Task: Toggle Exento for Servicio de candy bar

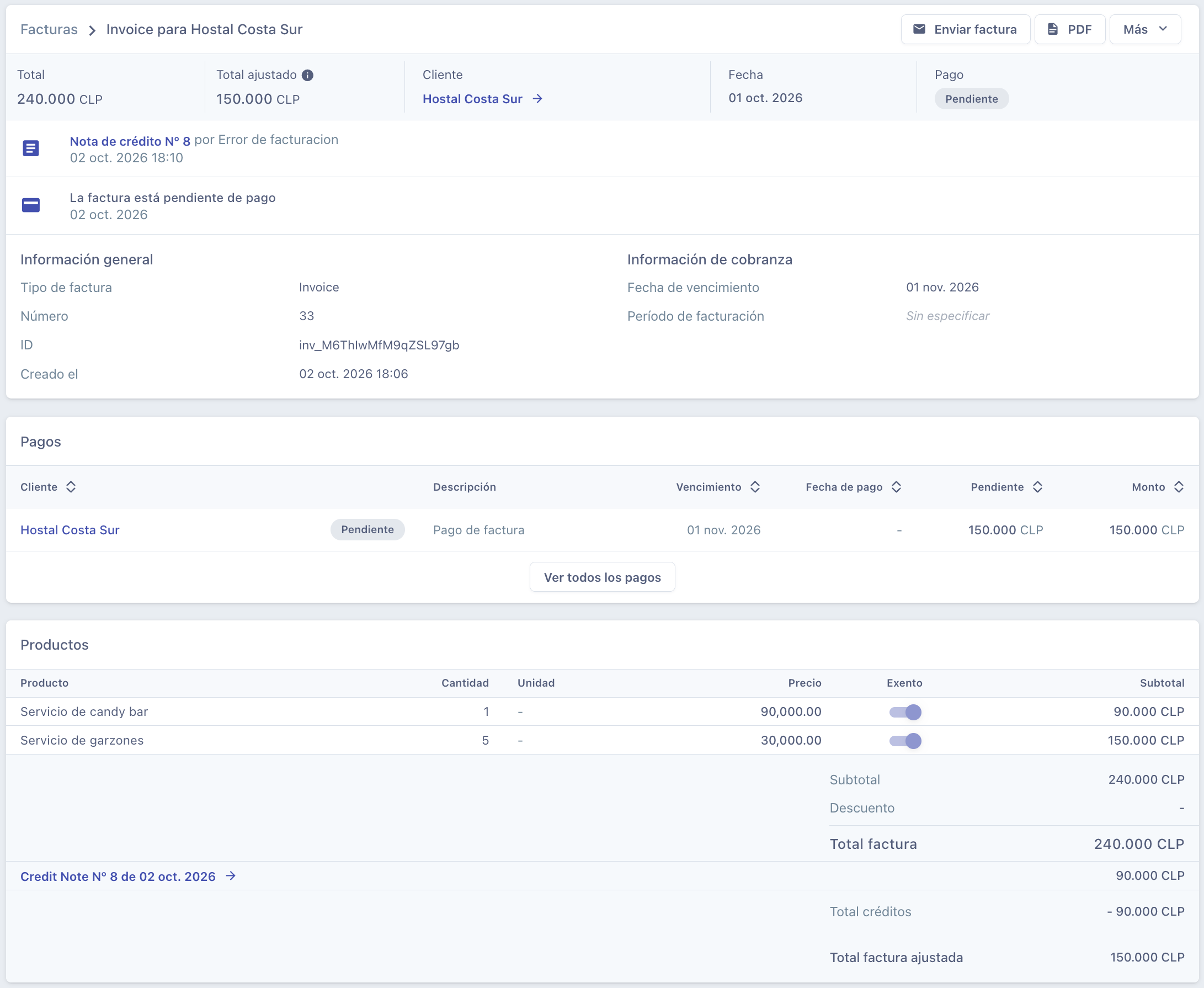Action: coord(905,712)
